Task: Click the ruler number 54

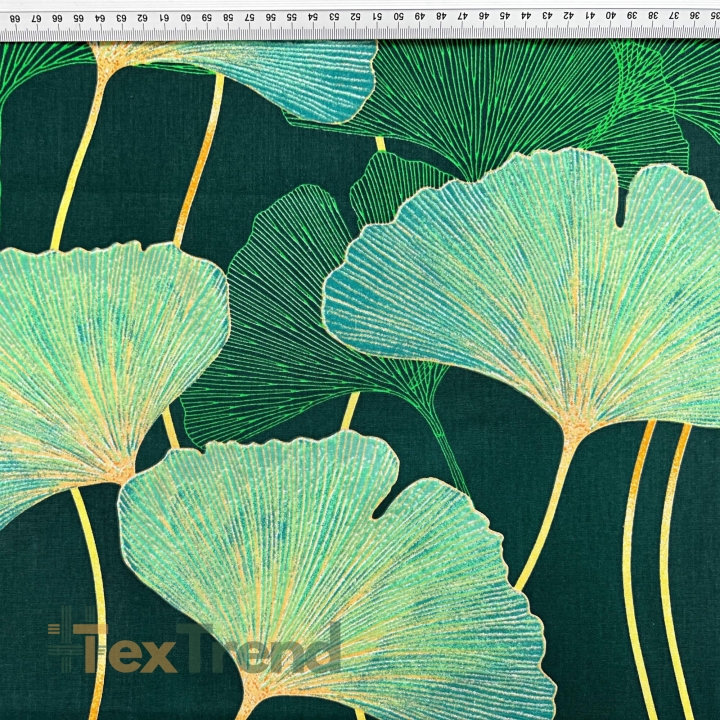Action: [x=313, y=17]
